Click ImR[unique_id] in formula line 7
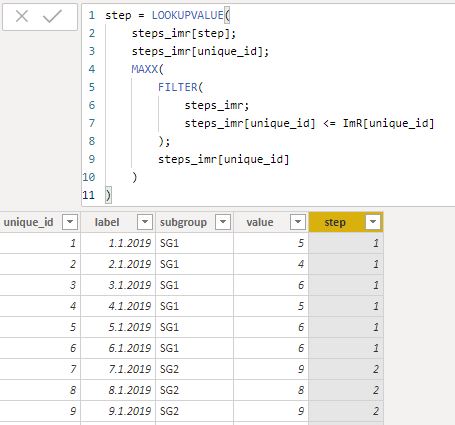Image resolution: width=455 pixels, height=425 pixels. (x=389, y=123)
